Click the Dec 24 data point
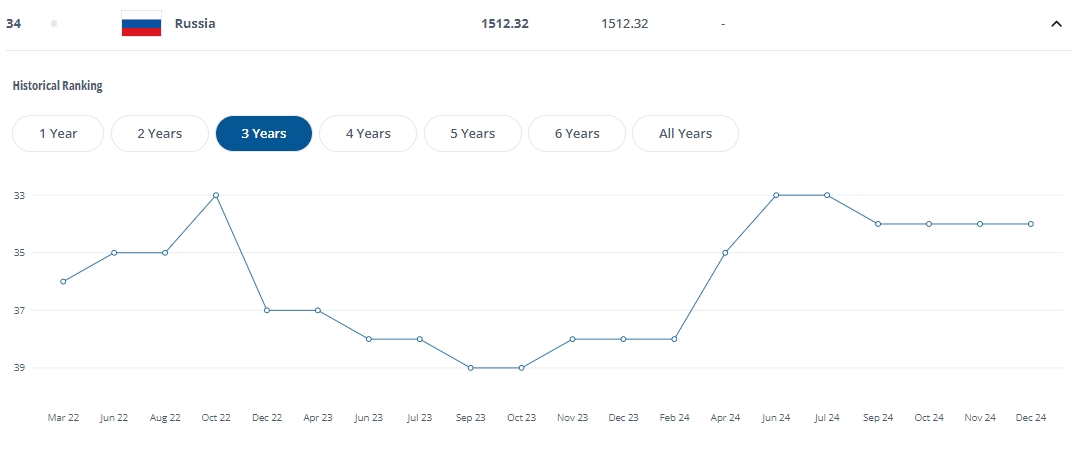1077x452 pixels. click(1030, 224)
